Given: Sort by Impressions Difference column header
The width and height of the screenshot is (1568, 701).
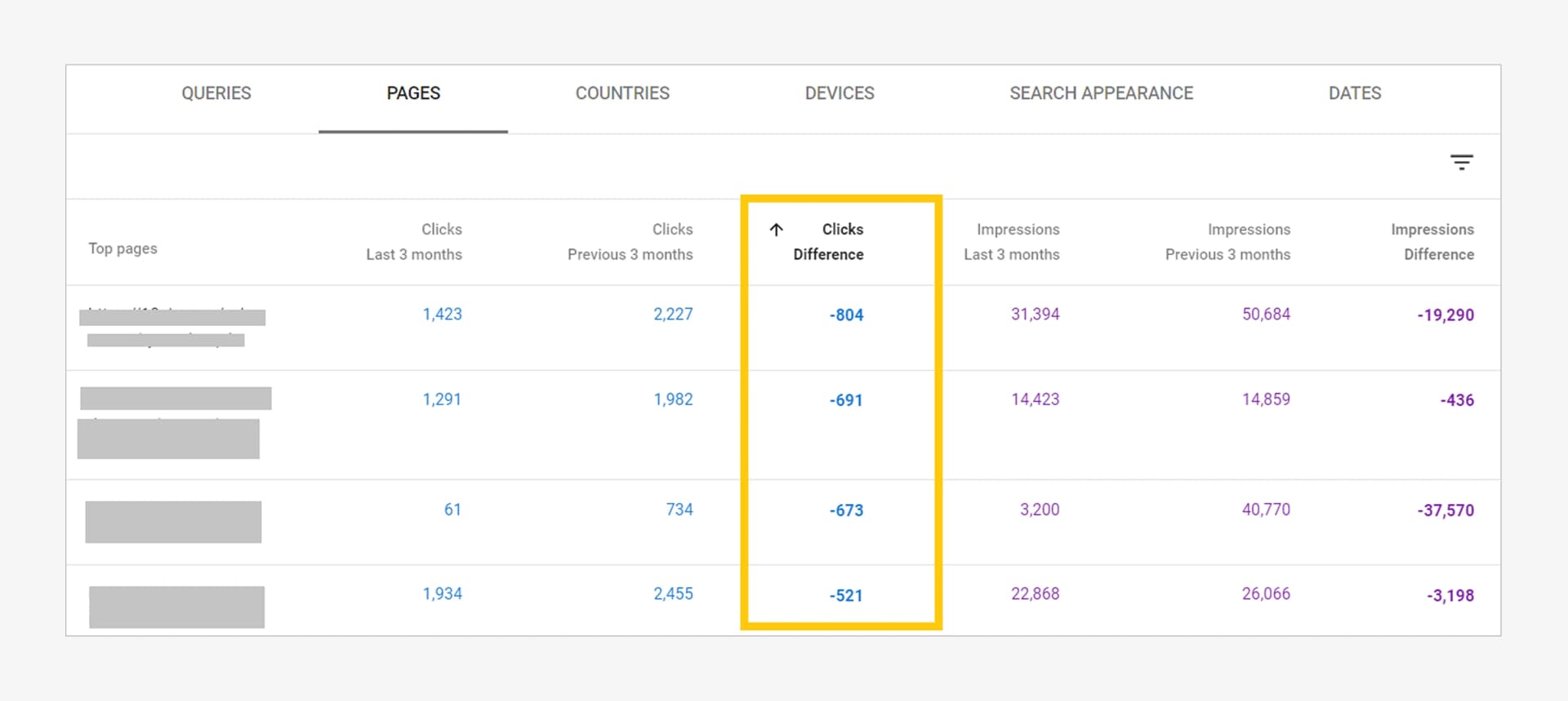Looking at the screenshot, I should click(x=1432, y=242).
